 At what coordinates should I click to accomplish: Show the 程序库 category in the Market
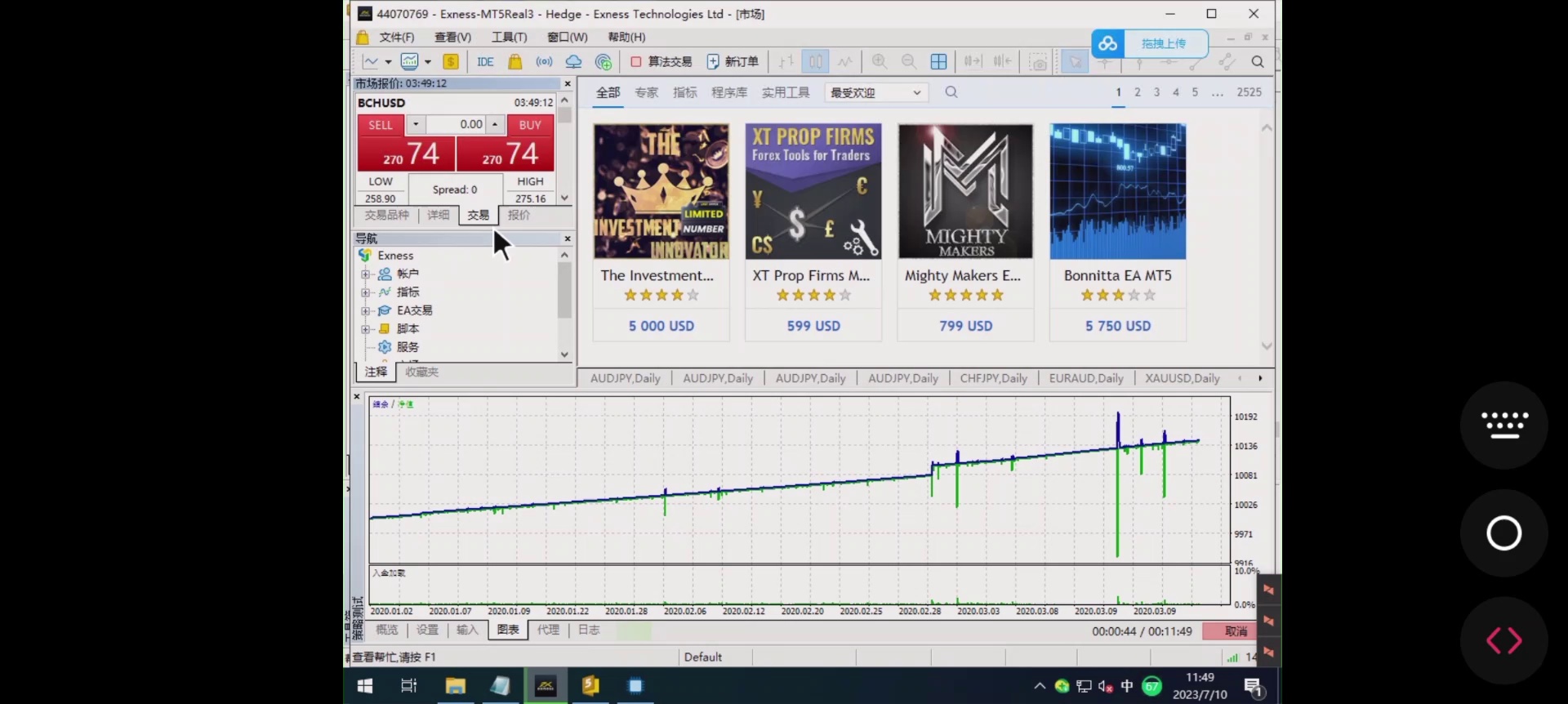coord(729,93)
